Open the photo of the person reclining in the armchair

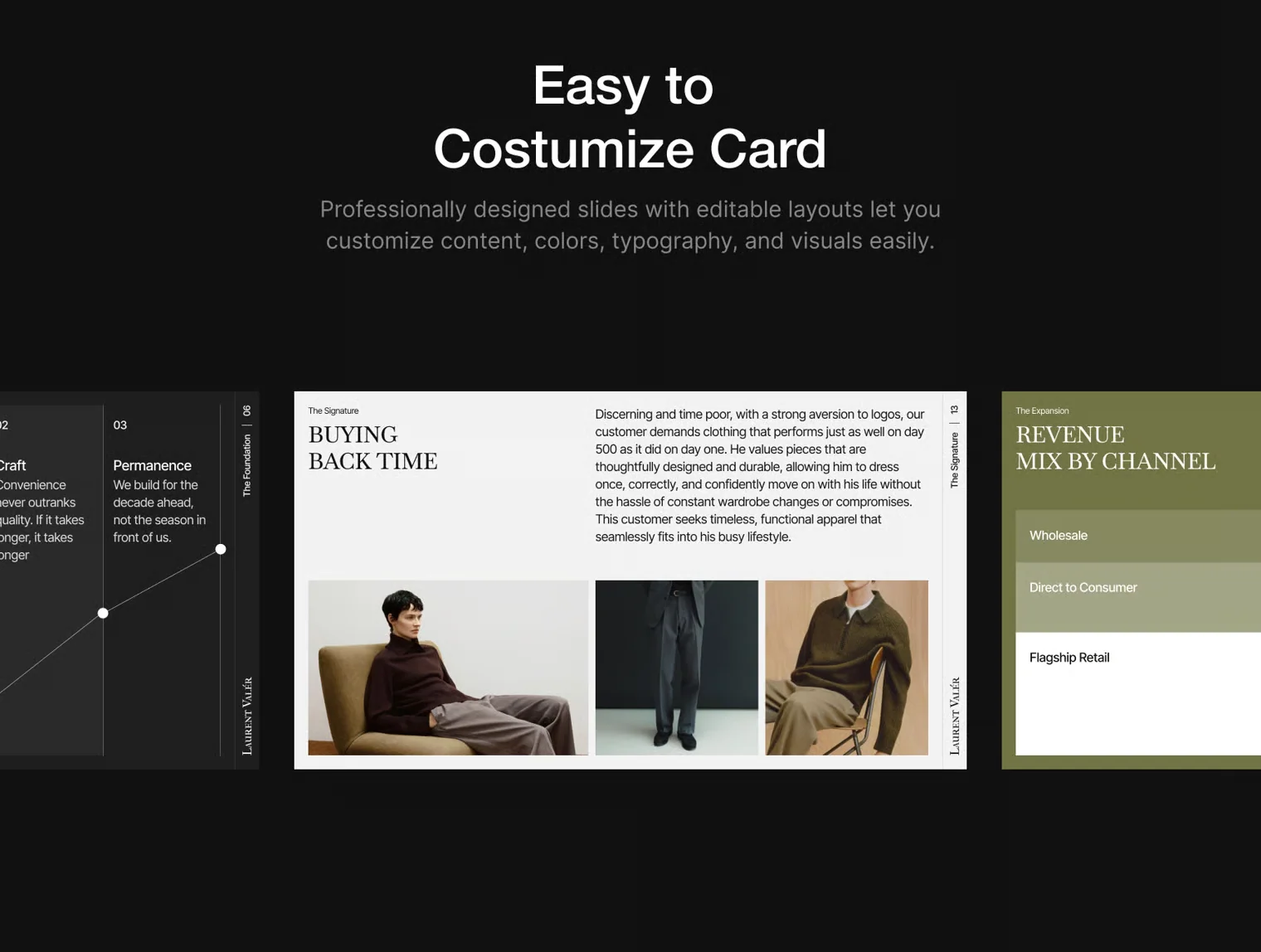click(x=448, y=668)
